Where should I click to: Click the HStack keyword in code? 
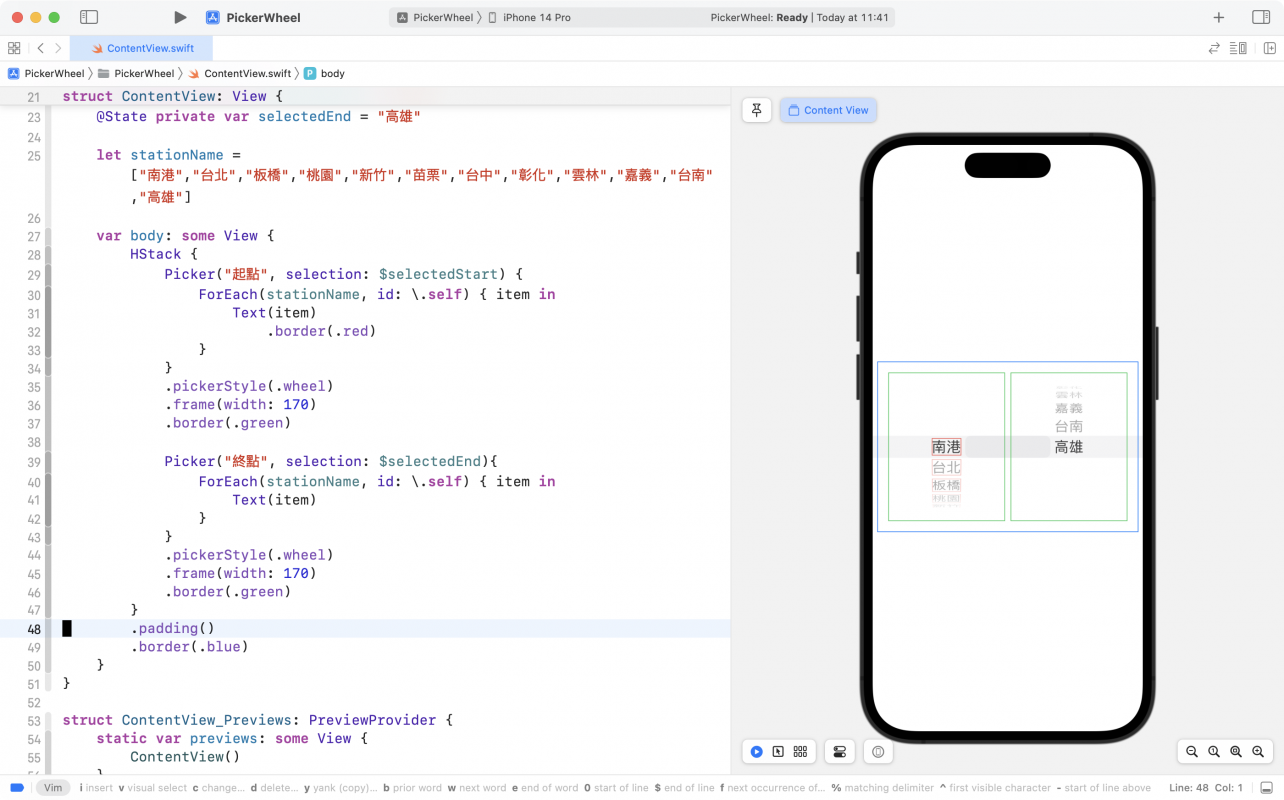click(156, 254)
